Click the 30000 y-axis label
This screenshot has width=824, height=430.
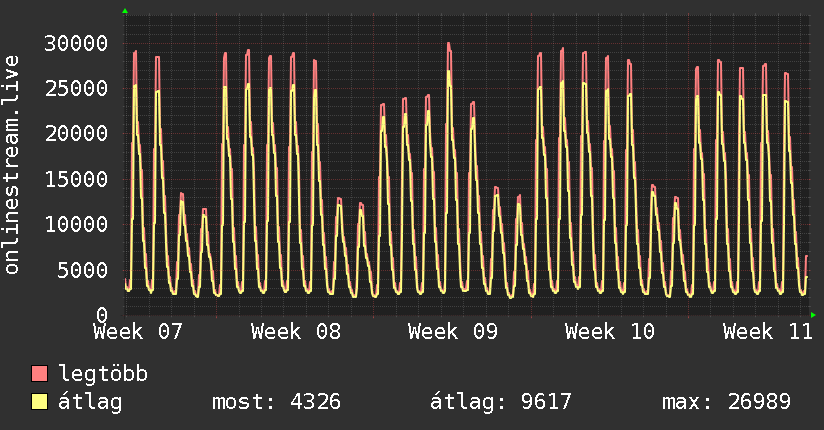click(76, 43)
